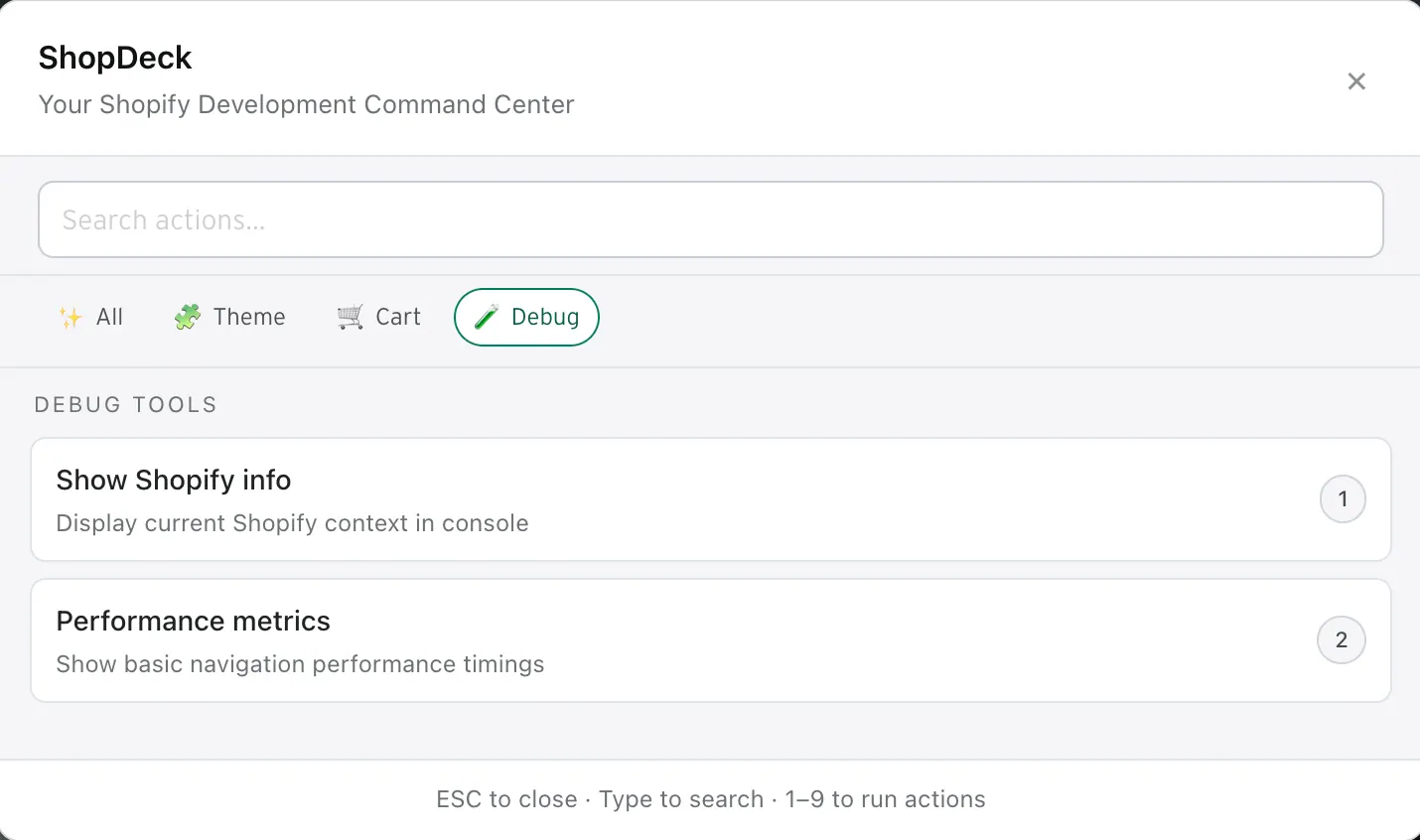Click the 'ESC to close' footer hint
Image resolution: width=1420 pixels, height=840 pixels.
[506, 799]
